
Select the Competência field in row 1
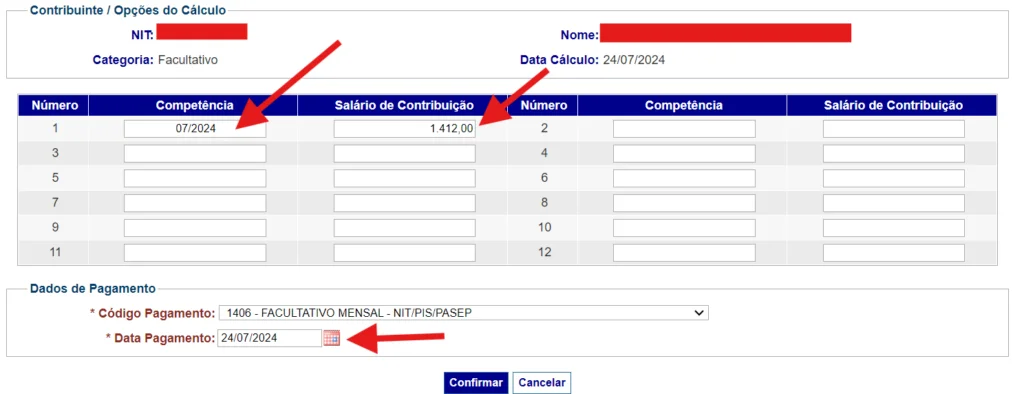195,129
